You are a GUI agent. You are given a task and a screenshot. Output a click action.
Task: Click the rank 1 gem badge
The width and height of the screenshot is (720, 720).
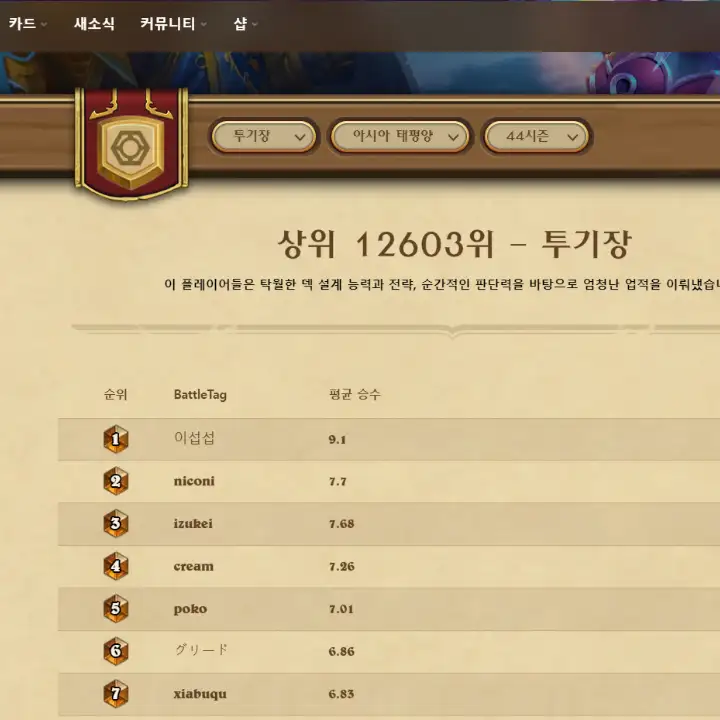pos(116,439)
